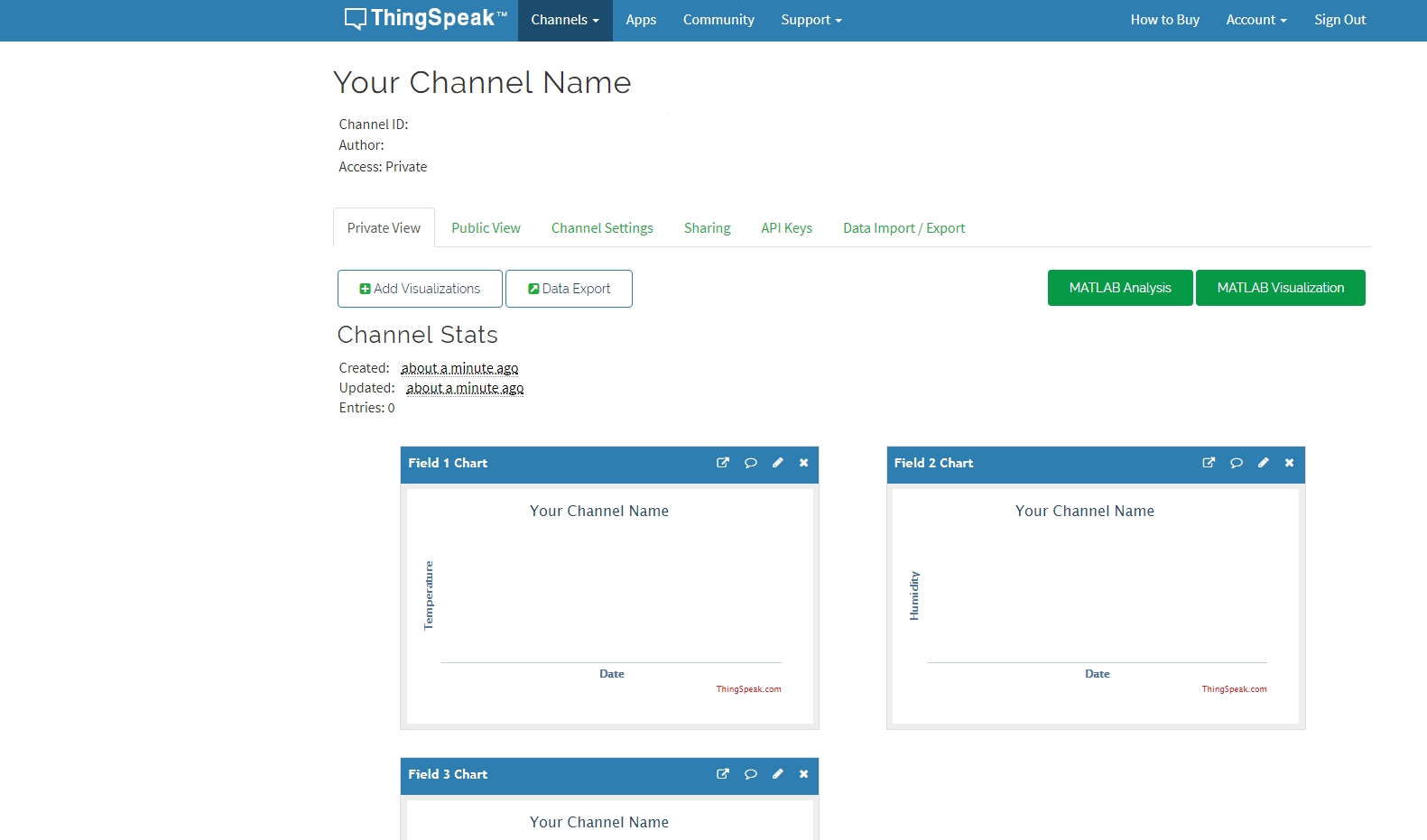Switch to Data Import / Export tab
This screenshot has height=840, width=1427.
[903, 228]
